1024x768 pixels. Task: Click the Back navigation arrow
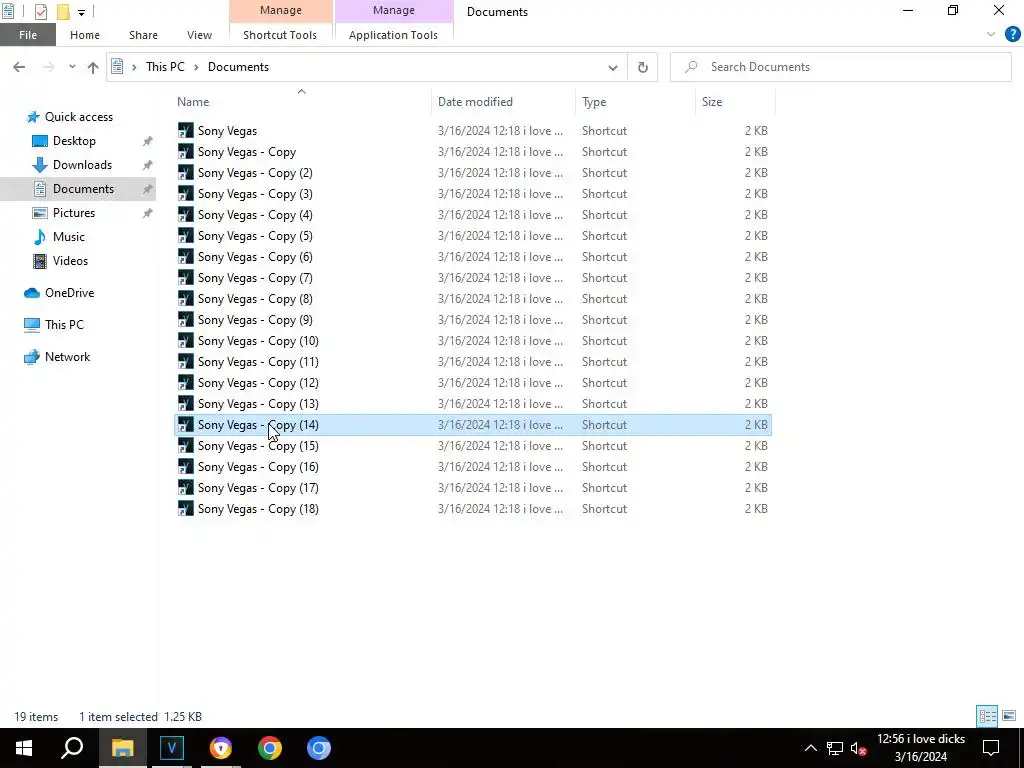tap(19, 67)
